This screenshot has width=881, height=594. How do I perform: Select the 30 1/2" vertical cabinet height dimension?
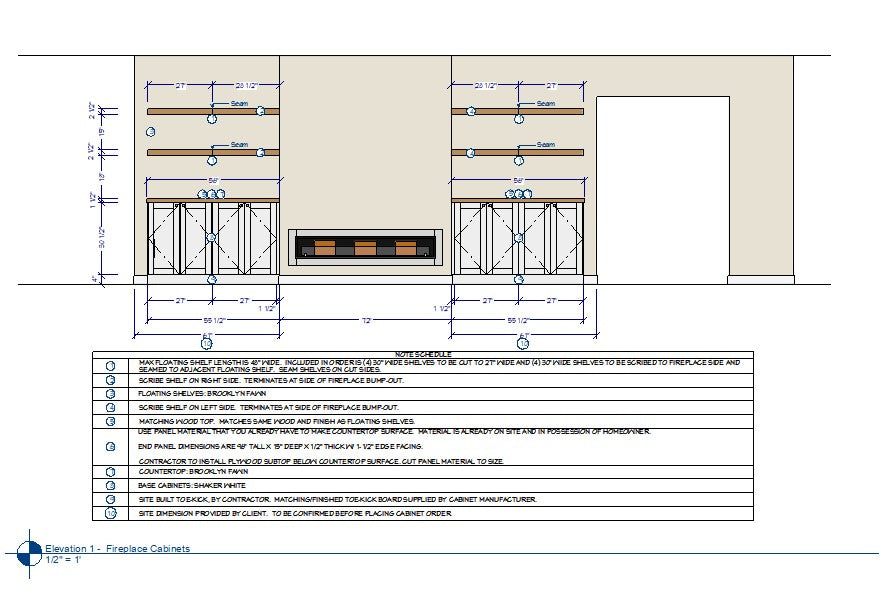click(98, 239)
